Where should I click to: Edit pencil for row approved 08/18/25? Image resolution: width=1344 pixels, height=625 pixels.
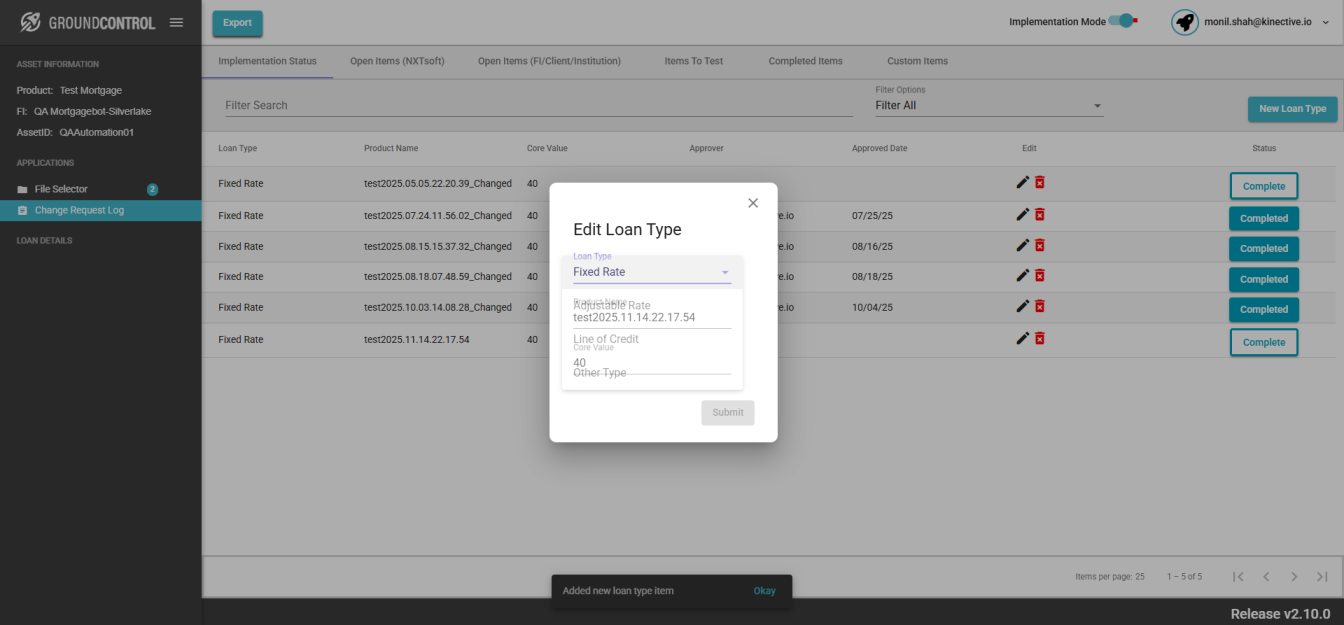click(1022, 275)
